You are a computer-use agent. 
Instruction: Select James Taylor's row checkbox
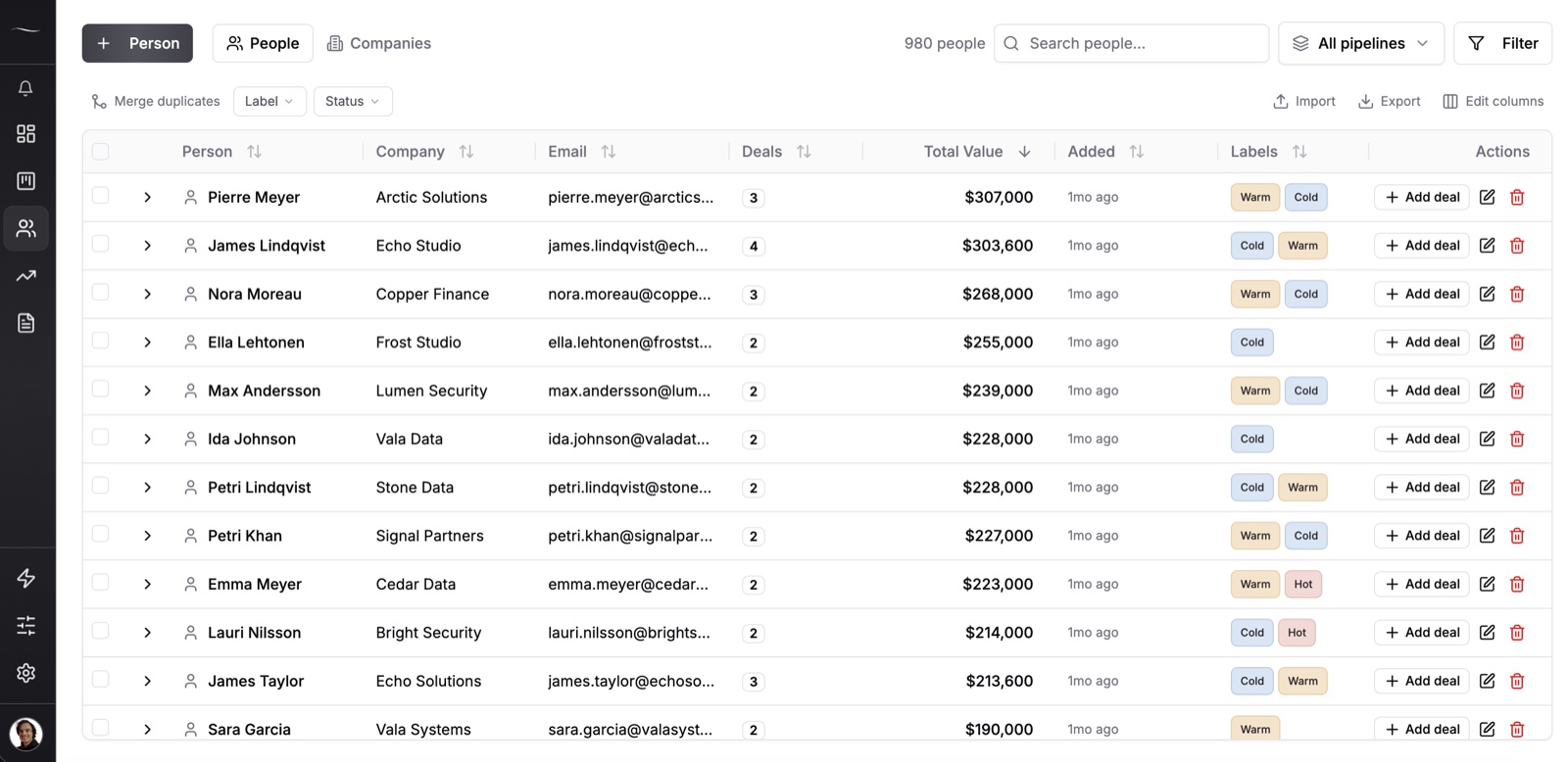(100, 679)
